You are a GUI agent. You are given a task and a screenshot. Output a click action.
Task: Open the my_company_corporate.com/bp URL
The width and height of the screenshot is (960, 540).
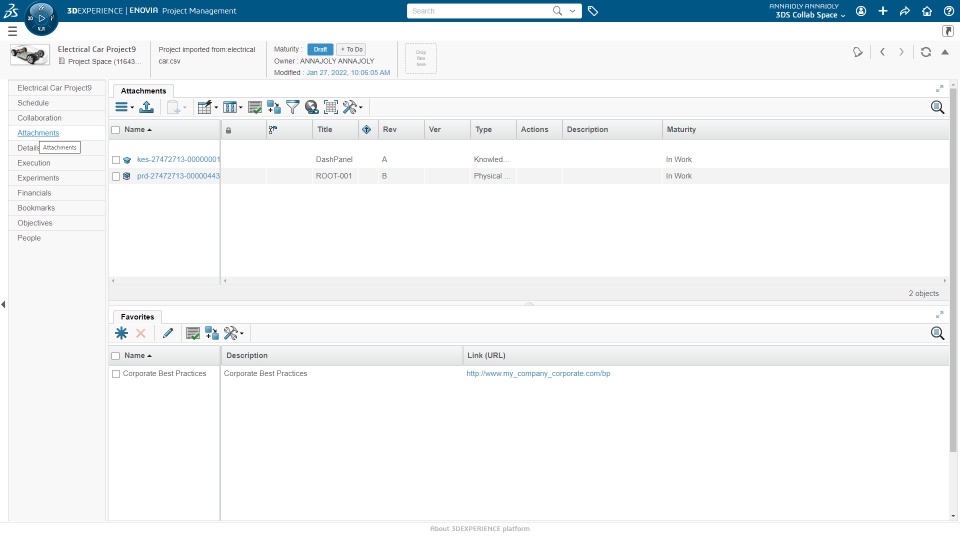(x=538, y=373)
